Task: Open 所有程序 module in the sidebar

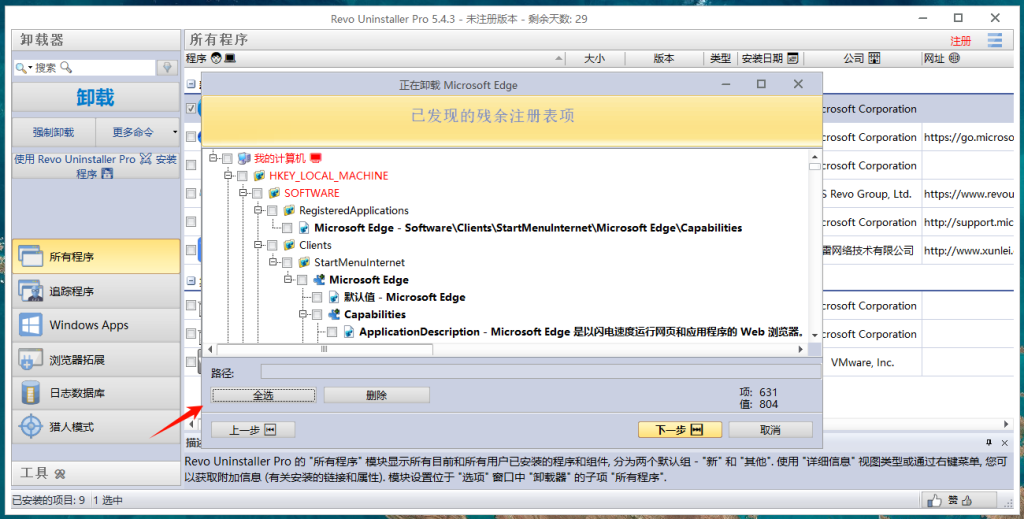Action: point(96,257)
